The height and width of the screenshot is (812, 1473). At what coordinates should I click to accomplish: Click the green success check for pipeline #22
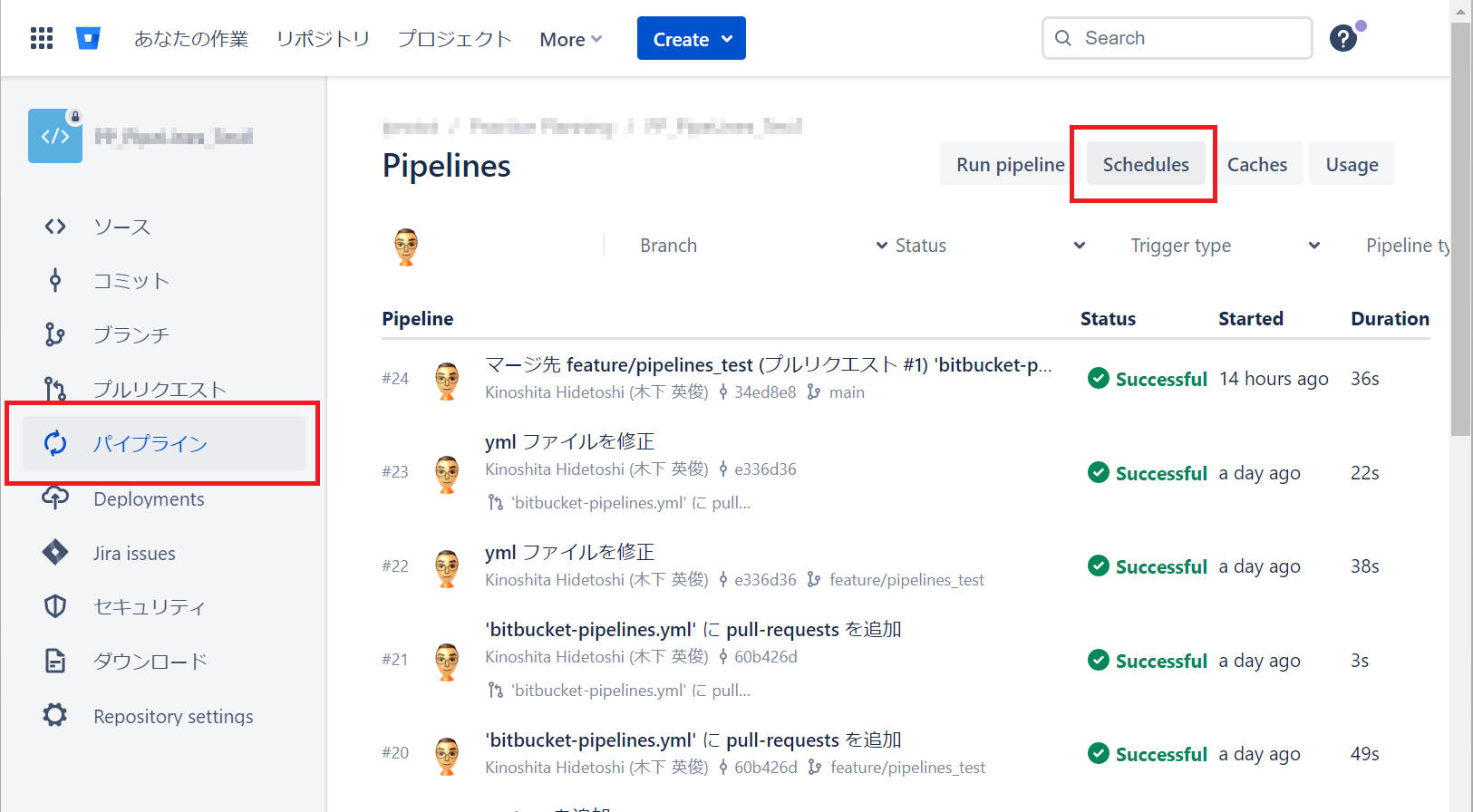click(1099, 565)
